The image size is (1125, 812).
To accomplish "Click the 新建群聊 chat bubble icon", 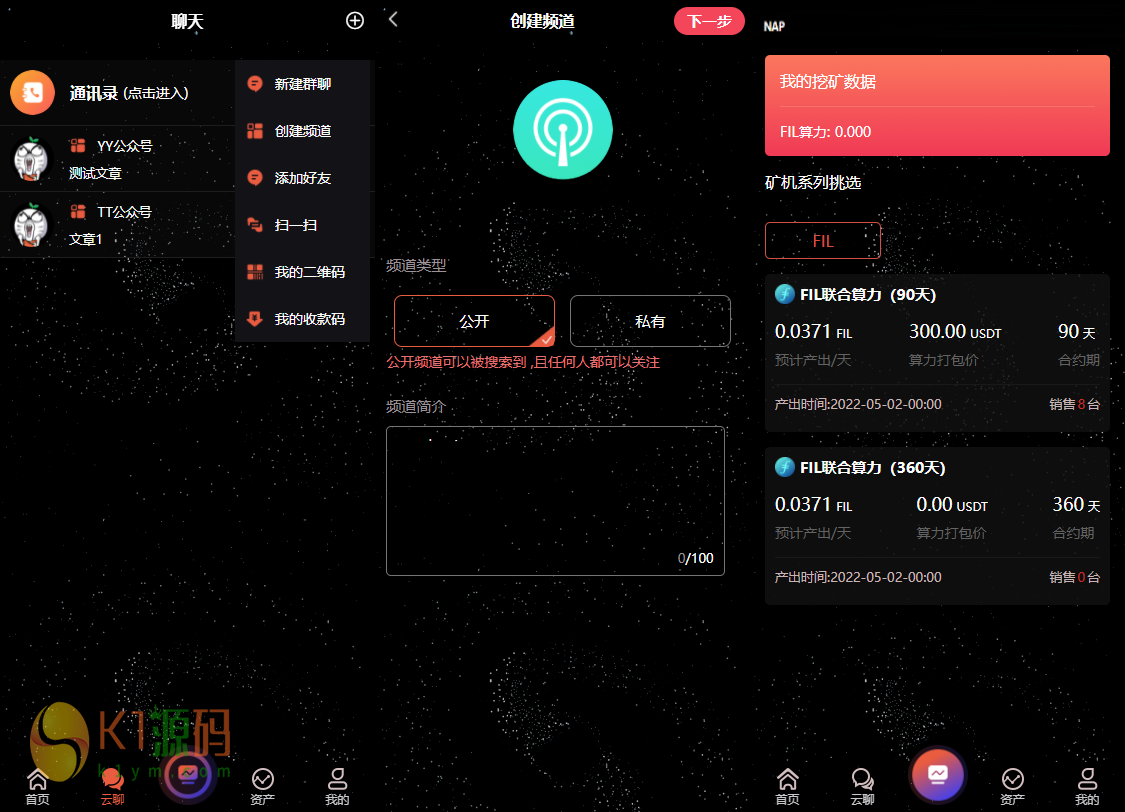I will (255, 84).
